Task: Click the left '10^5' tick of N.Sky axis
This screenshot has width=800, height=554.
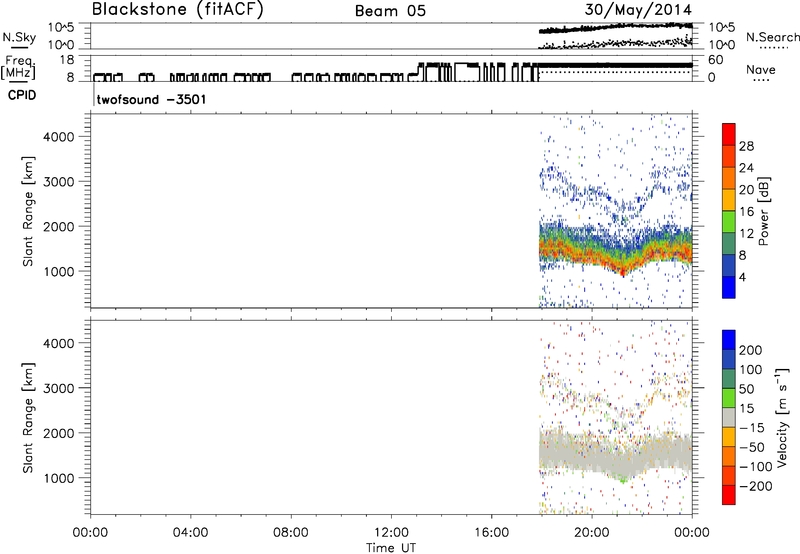Action: (61, 27)
